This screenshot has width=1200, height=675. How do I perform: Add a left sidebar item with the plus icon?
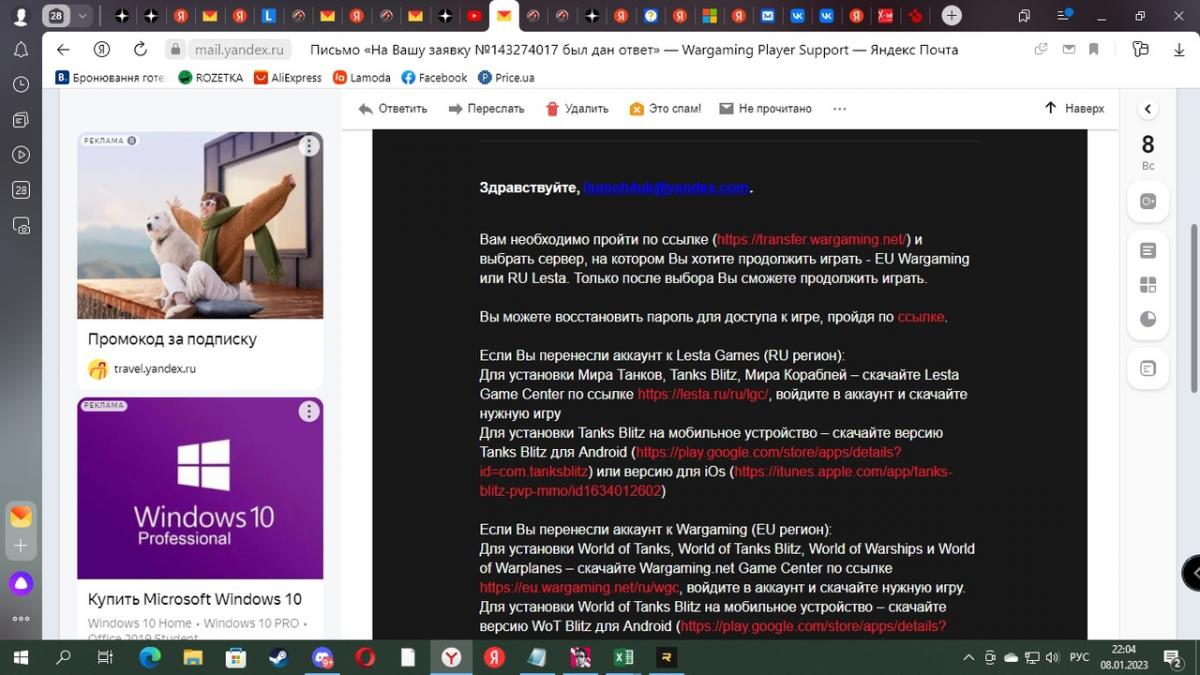click(x=21, y=546)
